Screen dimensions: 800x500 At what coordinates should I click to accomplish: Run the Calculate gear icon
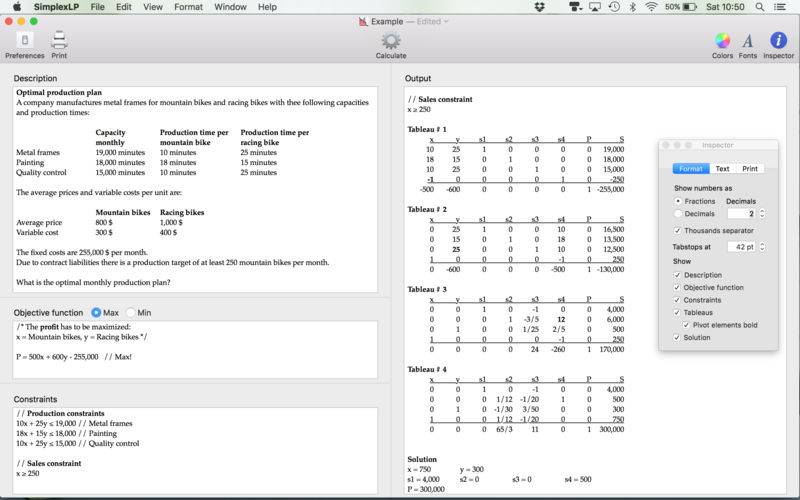pos(391,41)
